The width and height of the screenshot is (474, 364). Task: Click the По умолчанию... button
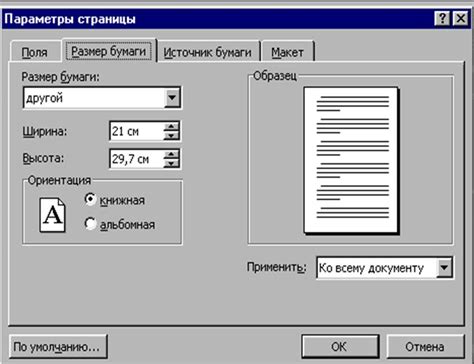pyautogui.click(x=58, y=347)
